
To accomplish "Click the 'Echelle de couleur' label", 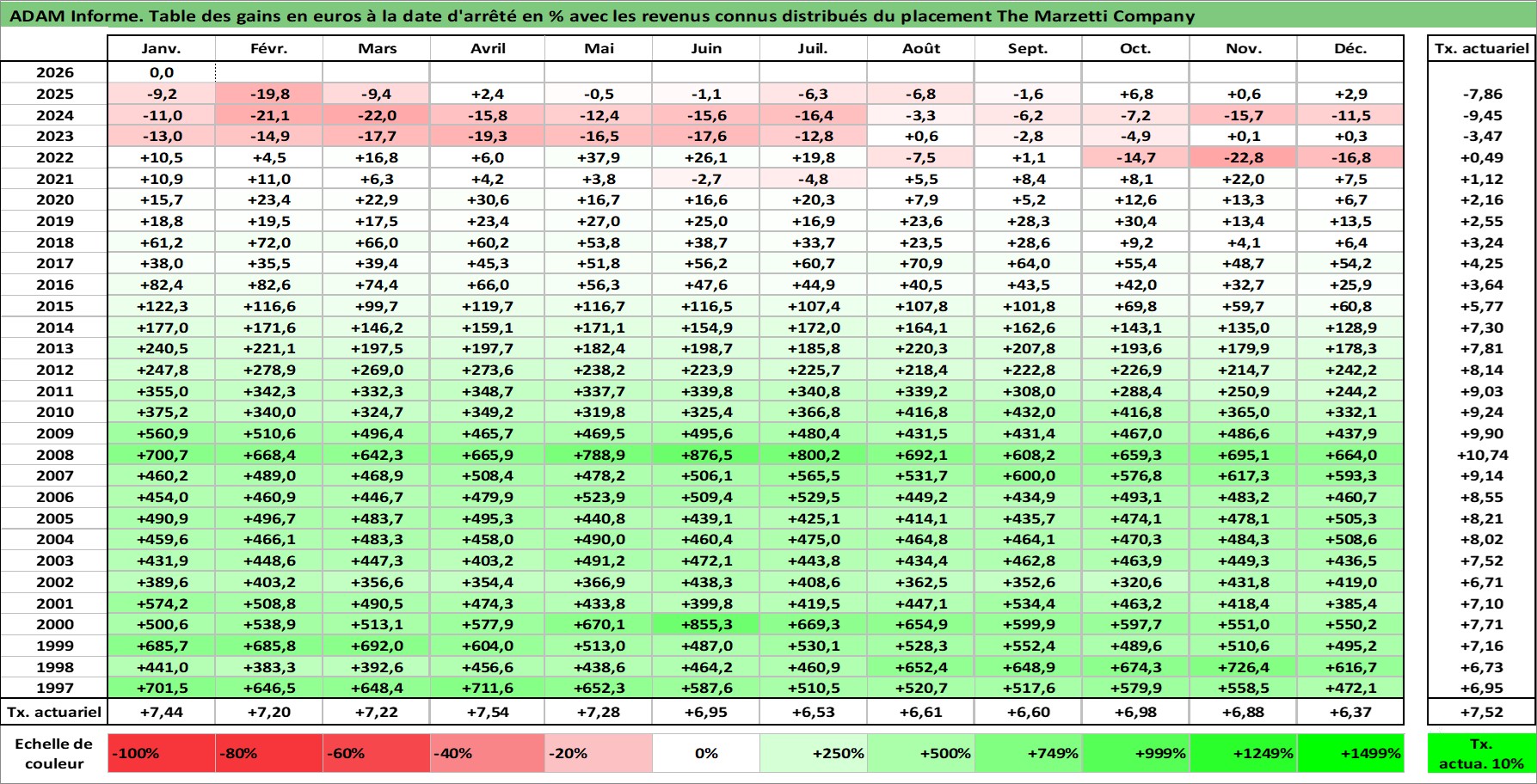I will tap(55, 753).
